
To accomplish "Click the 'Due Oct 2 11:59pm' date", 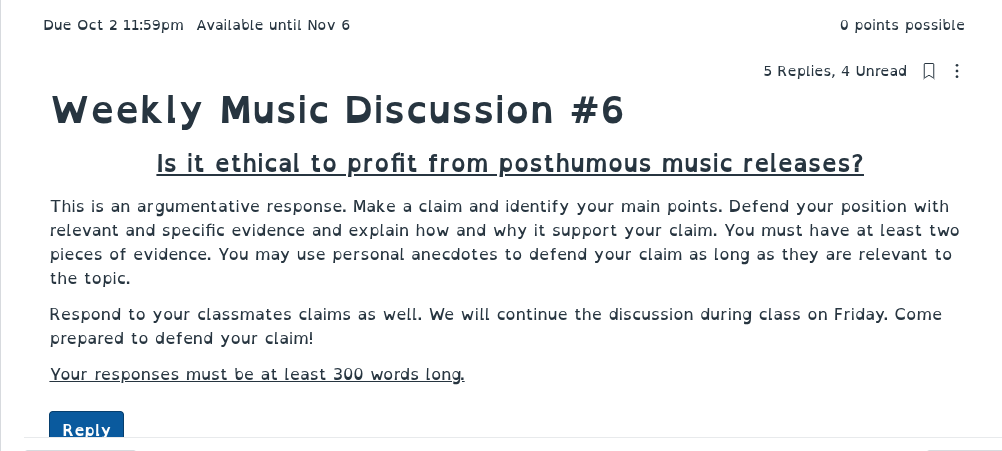I will click(114, 25).
